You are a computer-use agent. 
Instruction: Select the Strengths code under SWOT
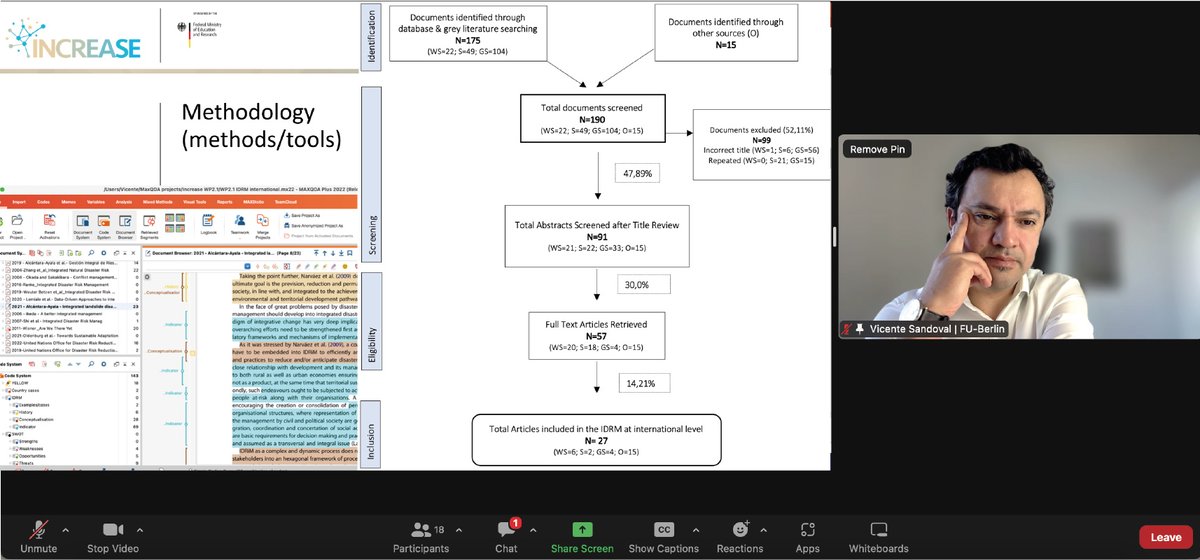(x=27, y=441)
